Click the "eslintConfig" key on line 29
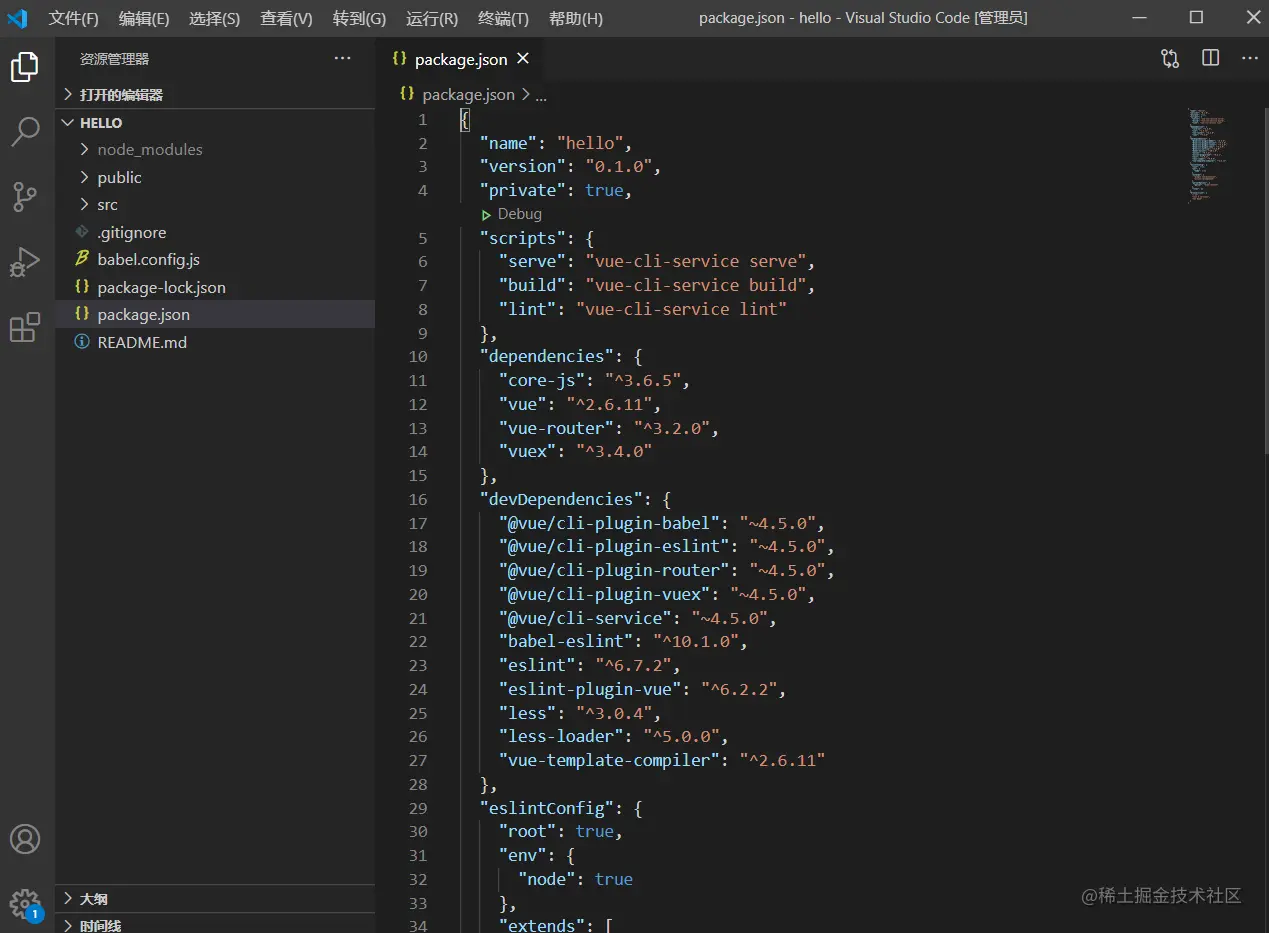 point(547,808)
